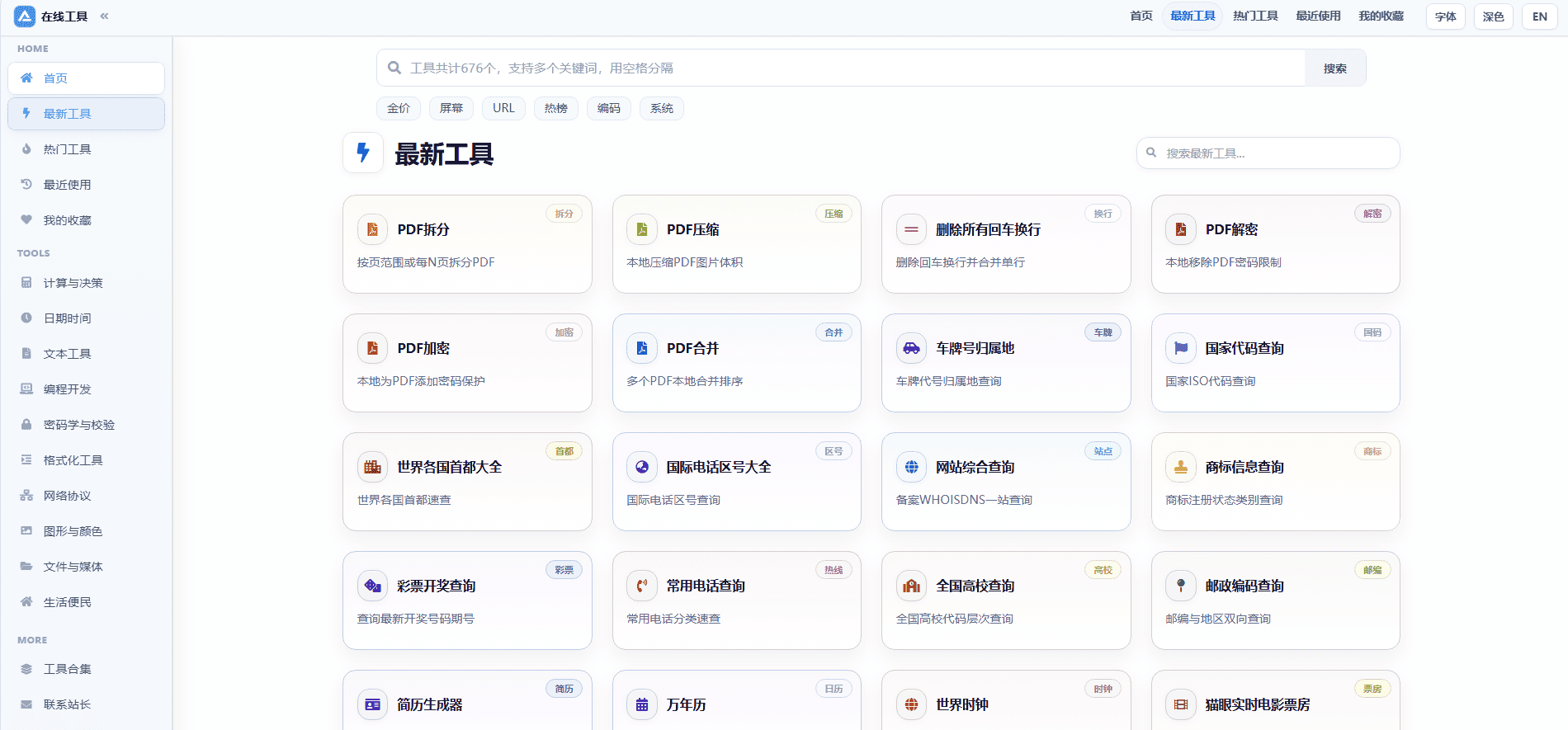Click the PDF压缩 card icon
Image resolution: width=1568 pixels, height=730 pixels.
click(x=642, y=229)
